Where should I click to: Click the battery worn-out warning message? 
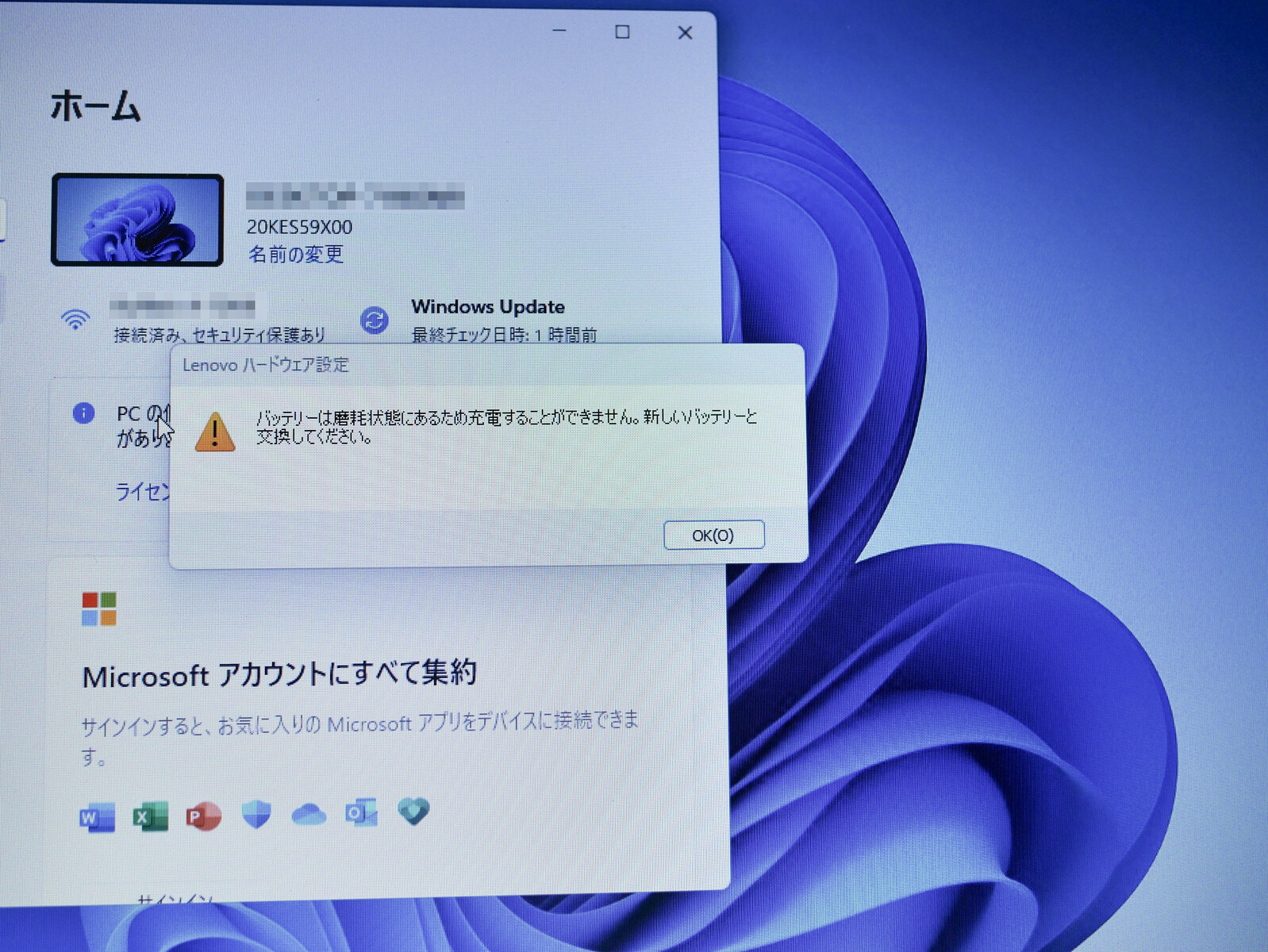coord(507,426)
